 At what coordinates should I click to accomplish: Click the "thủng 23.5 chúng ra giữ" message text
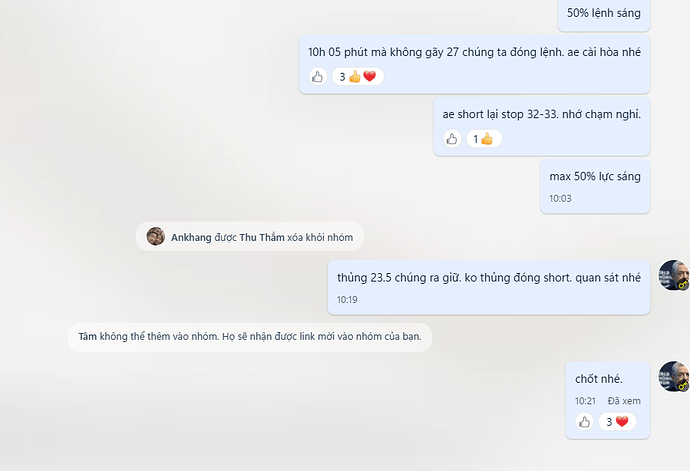click(x=488, y=278)
